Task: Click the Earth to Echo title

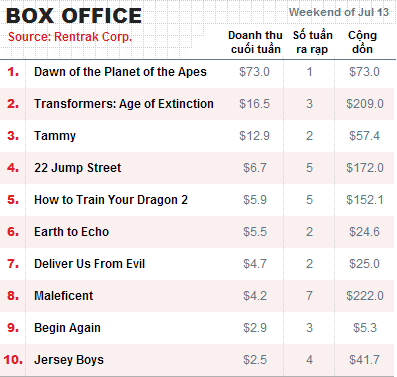Action: click(x=72, y=232)
